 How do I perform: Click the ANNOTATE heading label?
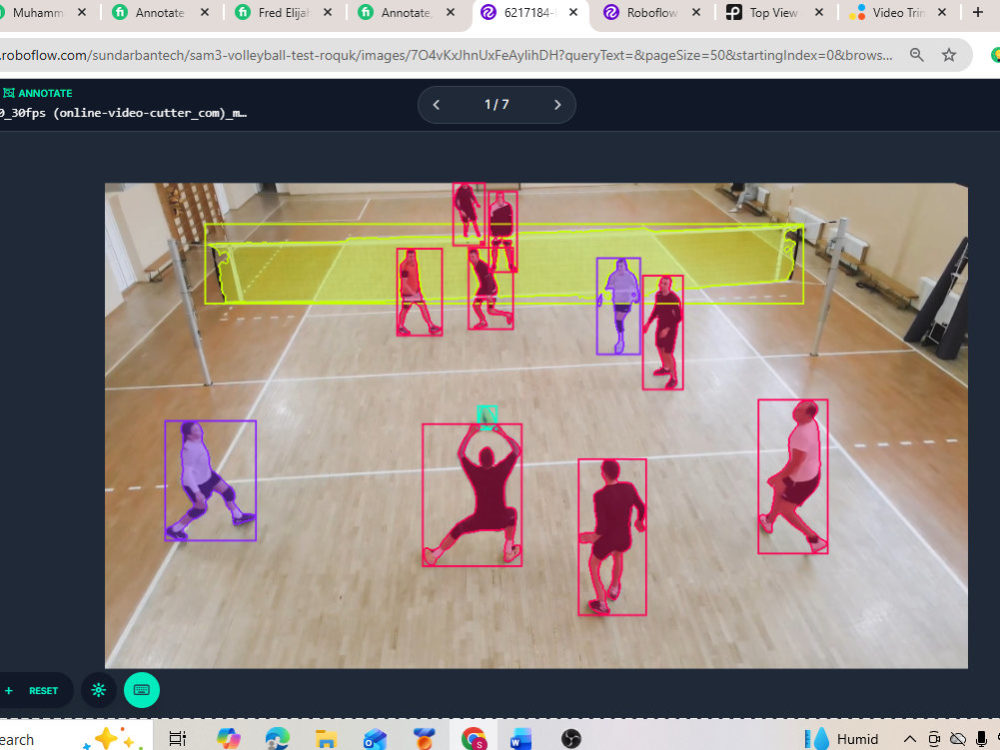point(45,93)
